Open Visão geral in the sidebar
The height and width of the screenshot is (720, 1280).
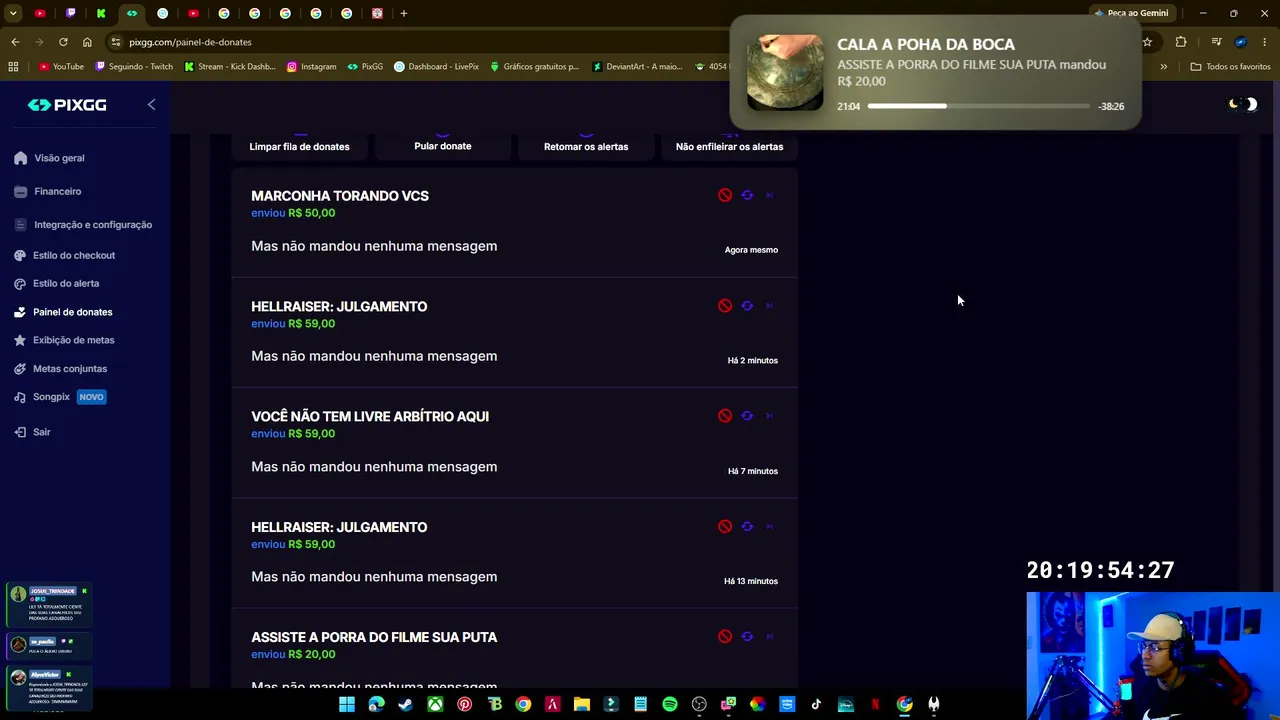(50, 158)
